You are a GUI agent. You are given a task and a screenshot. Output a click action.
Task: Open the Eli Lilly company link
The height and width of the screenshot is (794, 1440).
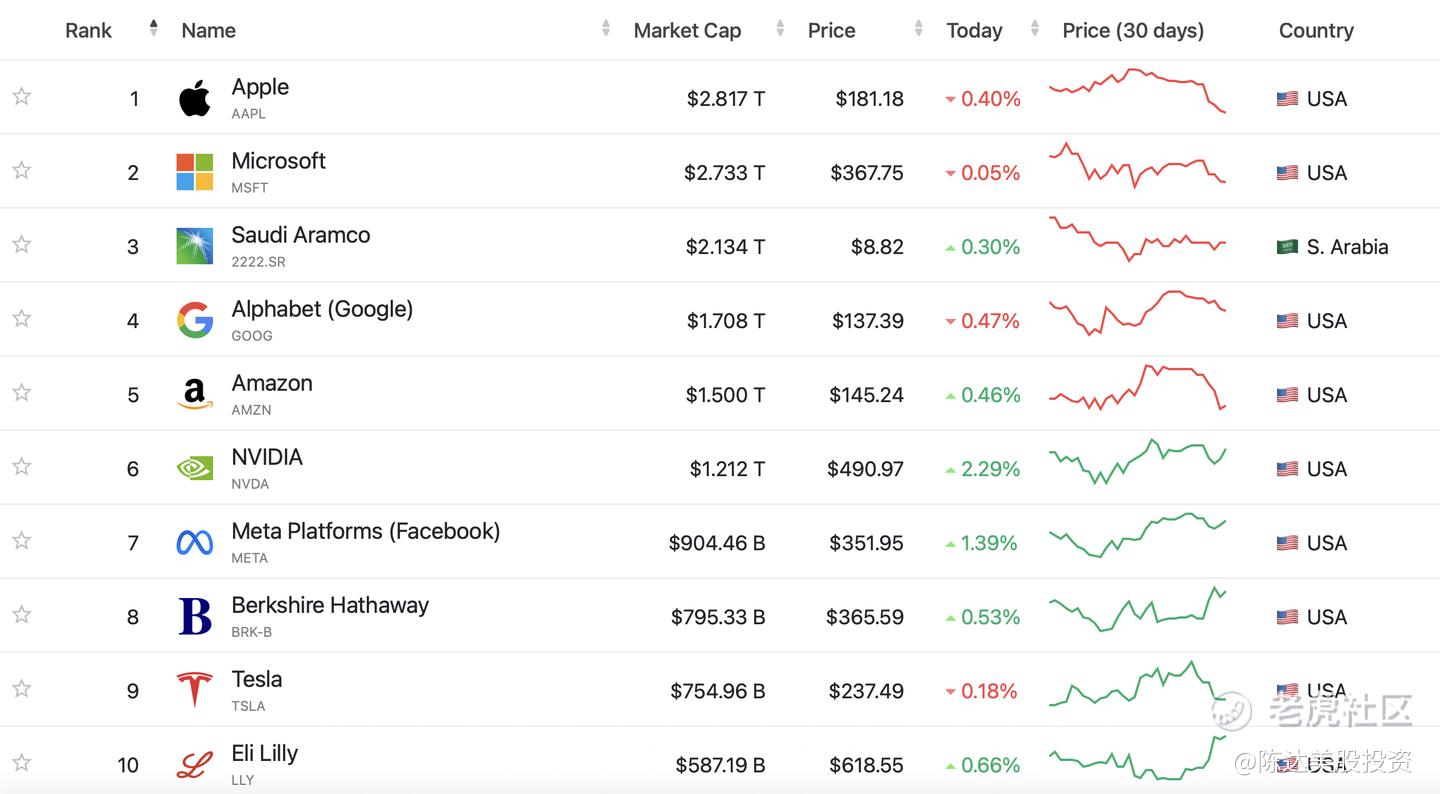[x=265, y=753]
